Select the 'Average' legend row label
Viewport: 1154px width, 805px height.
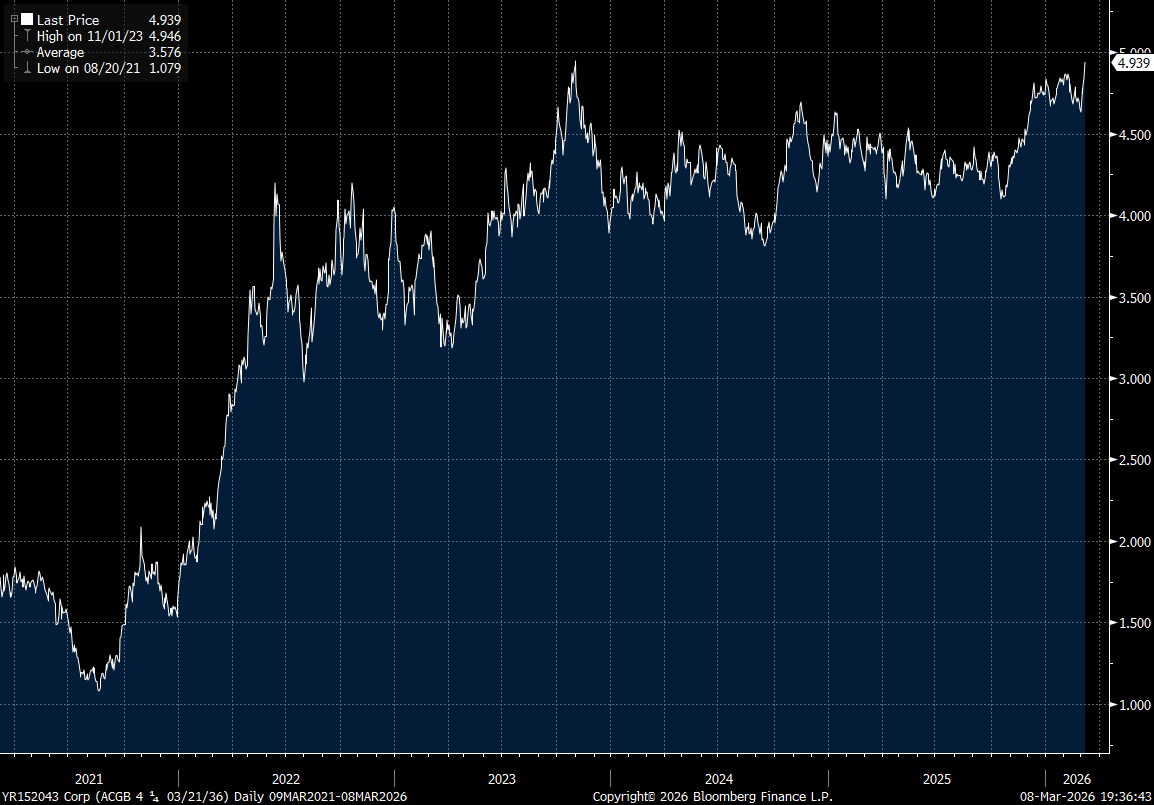point(60,52)
